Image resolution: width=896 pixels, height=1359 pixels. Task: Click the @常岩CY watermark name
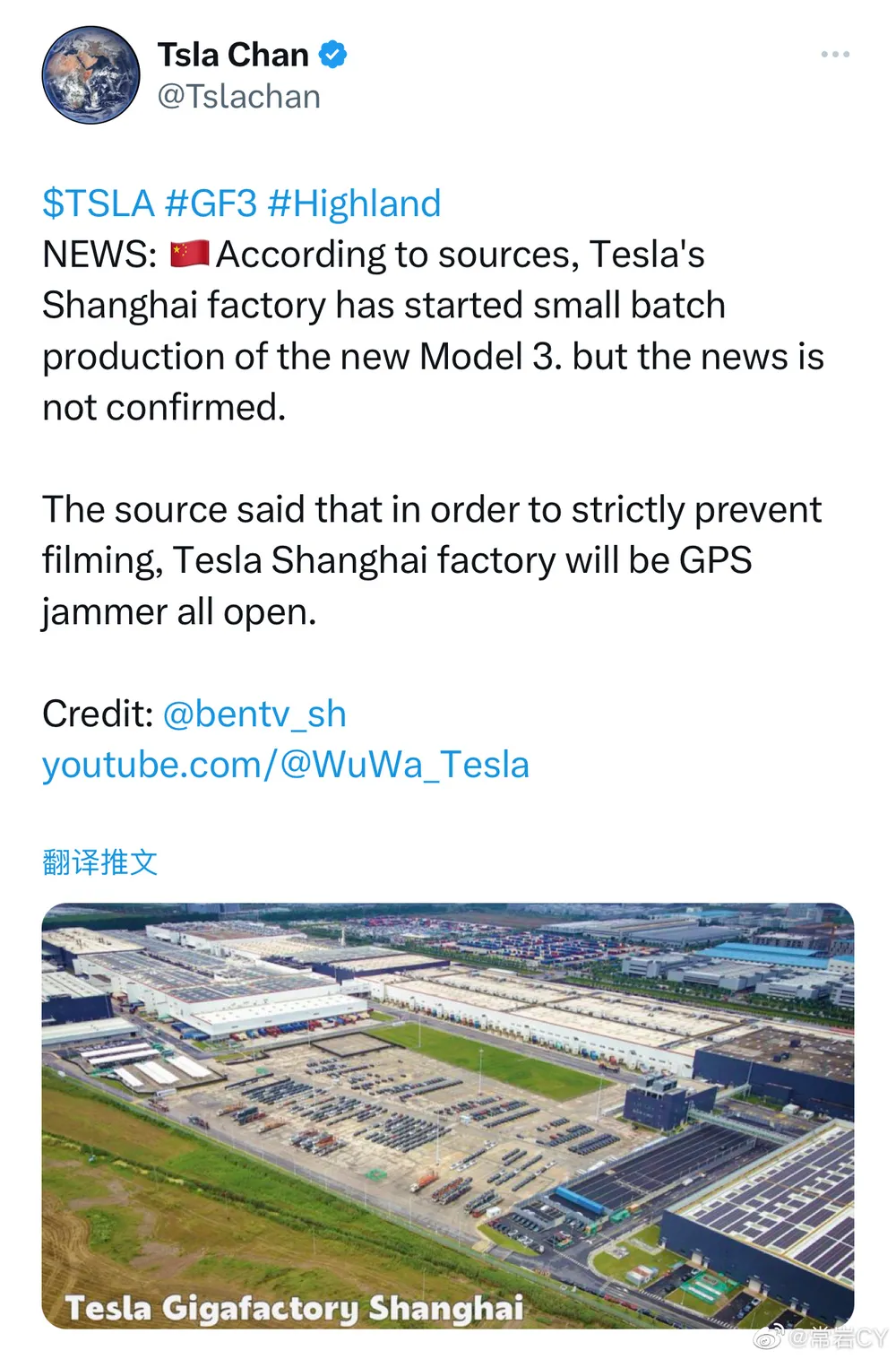838,1338
